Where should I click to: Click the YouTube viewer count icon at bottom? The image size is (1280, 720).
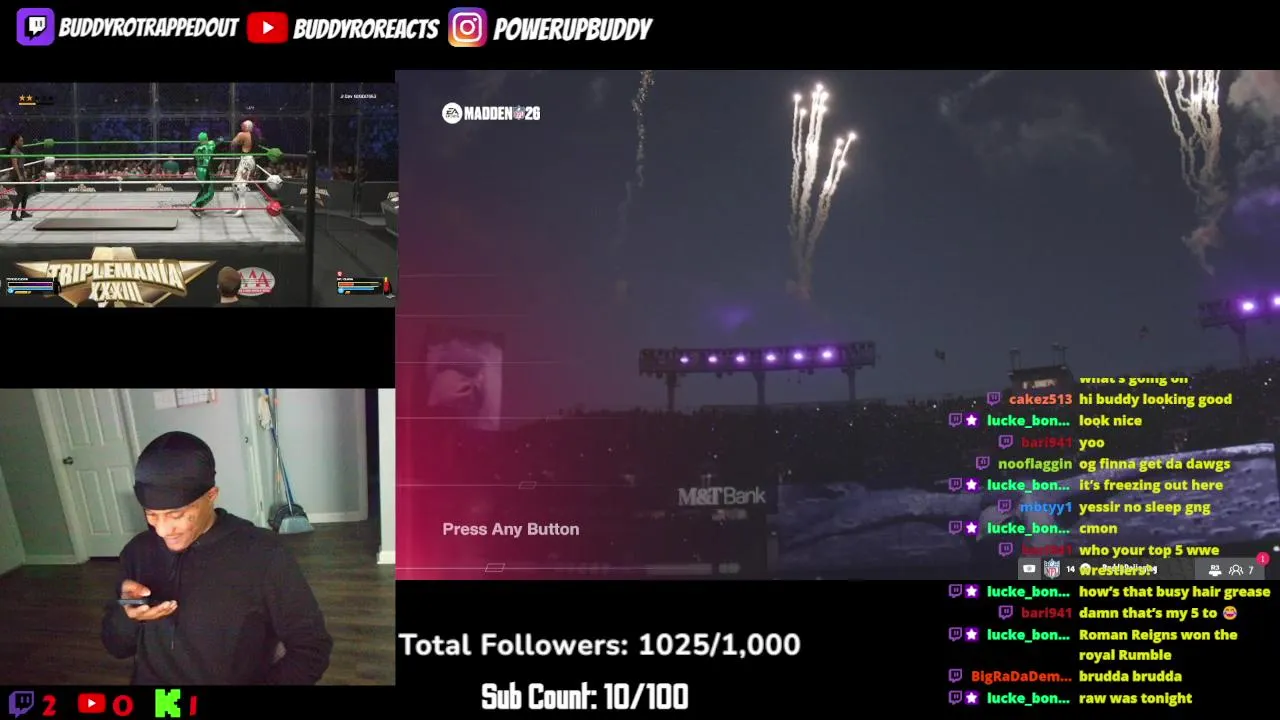tap(91, 704)
